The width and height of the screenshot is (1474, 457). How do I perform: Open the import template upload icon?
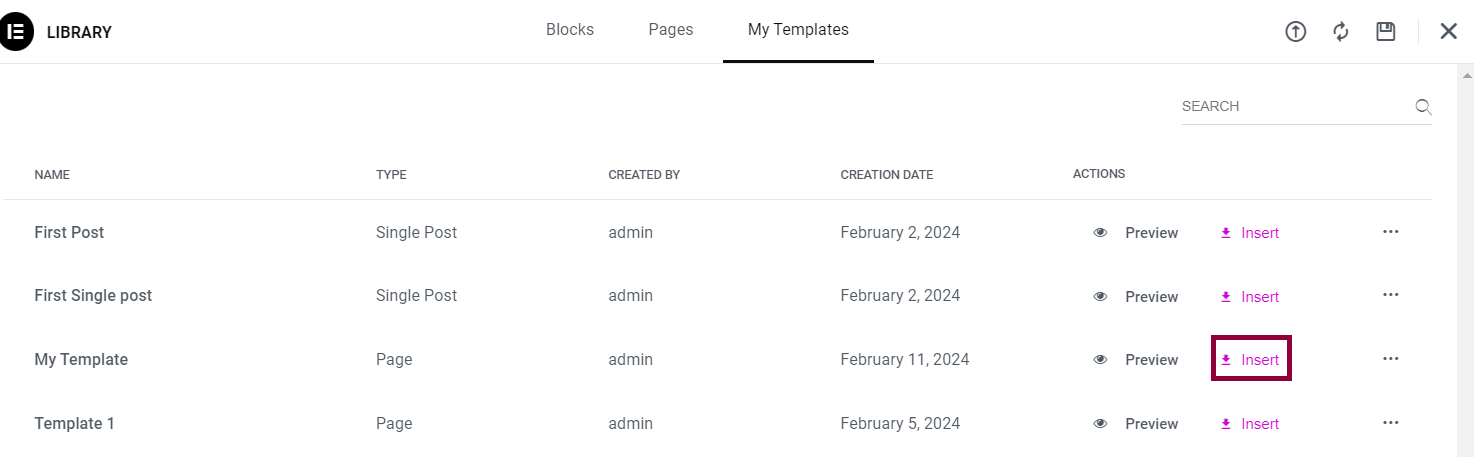(x=1296, y=32)
